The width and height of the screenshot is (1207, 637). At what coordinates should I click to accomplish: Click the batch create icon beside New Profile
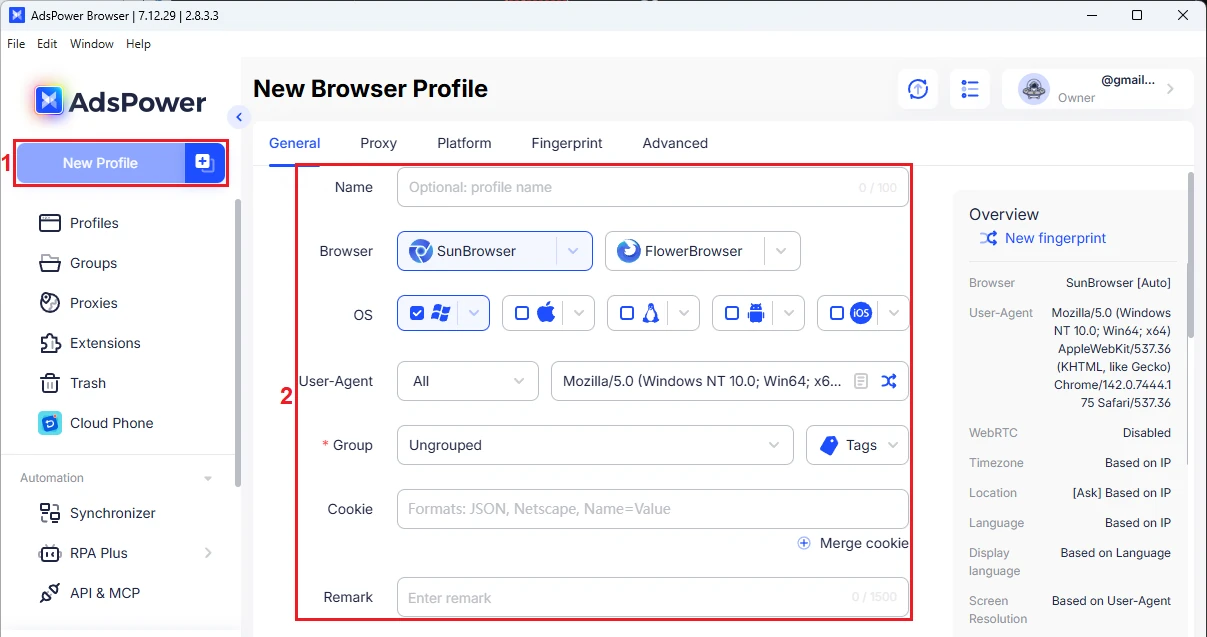point(203,163)
